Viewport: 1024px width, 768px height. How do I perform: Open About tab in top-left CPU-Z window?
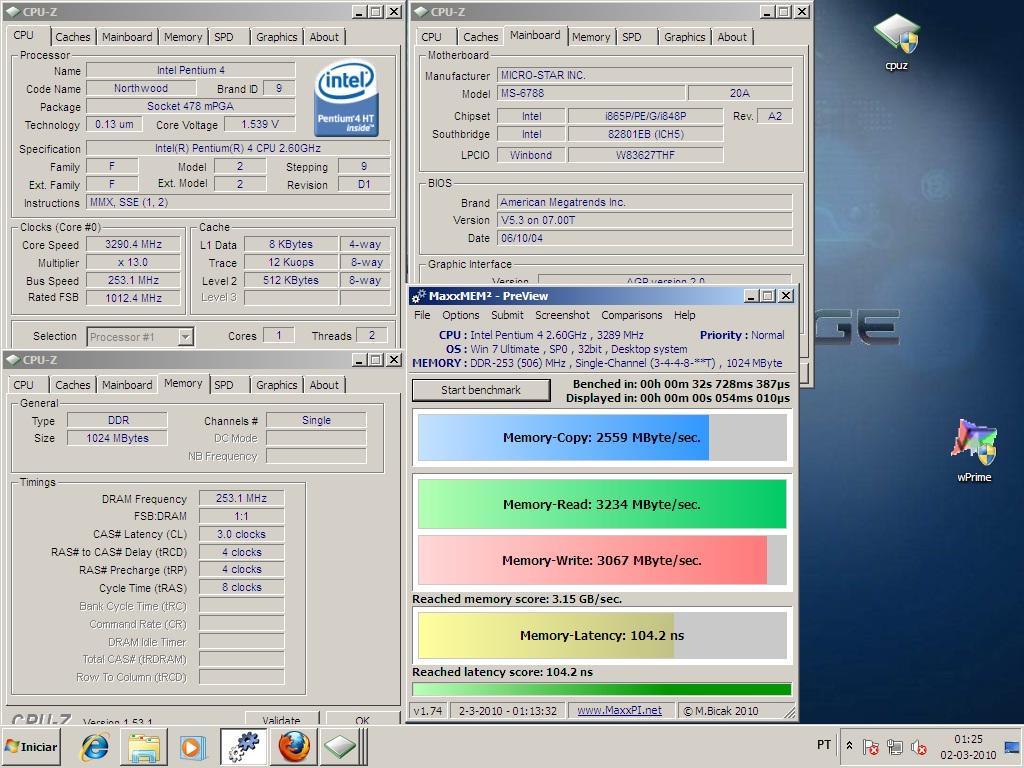(x=324, y=37)
